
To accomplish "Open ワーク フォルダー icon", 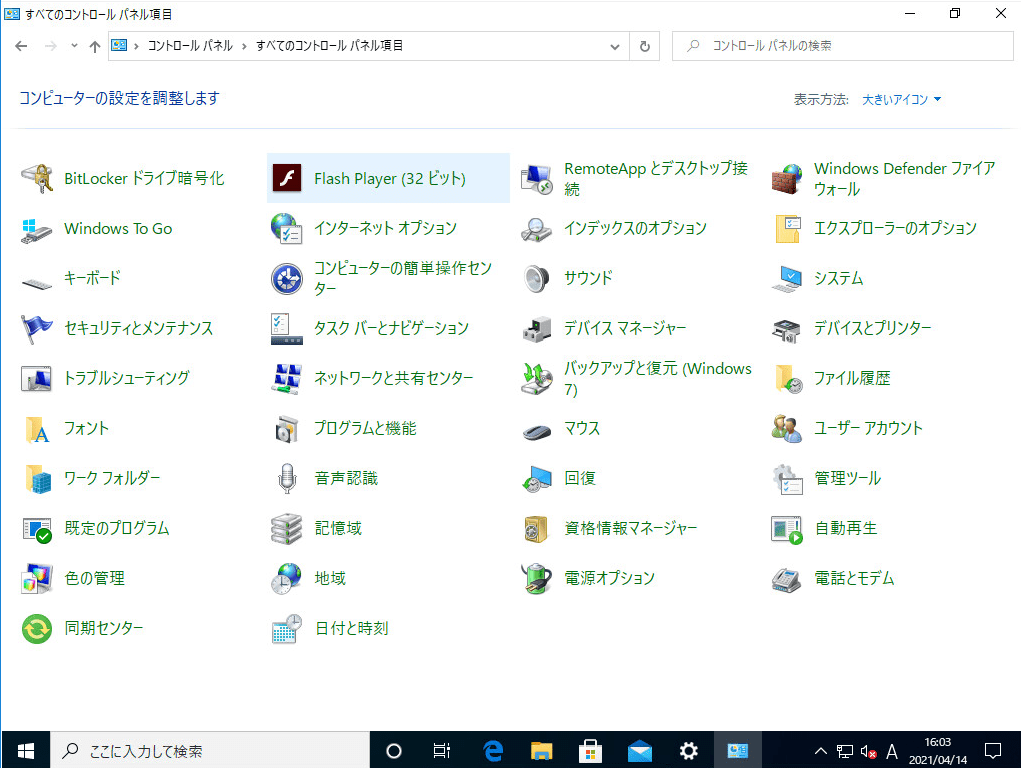I will [36, 479].
